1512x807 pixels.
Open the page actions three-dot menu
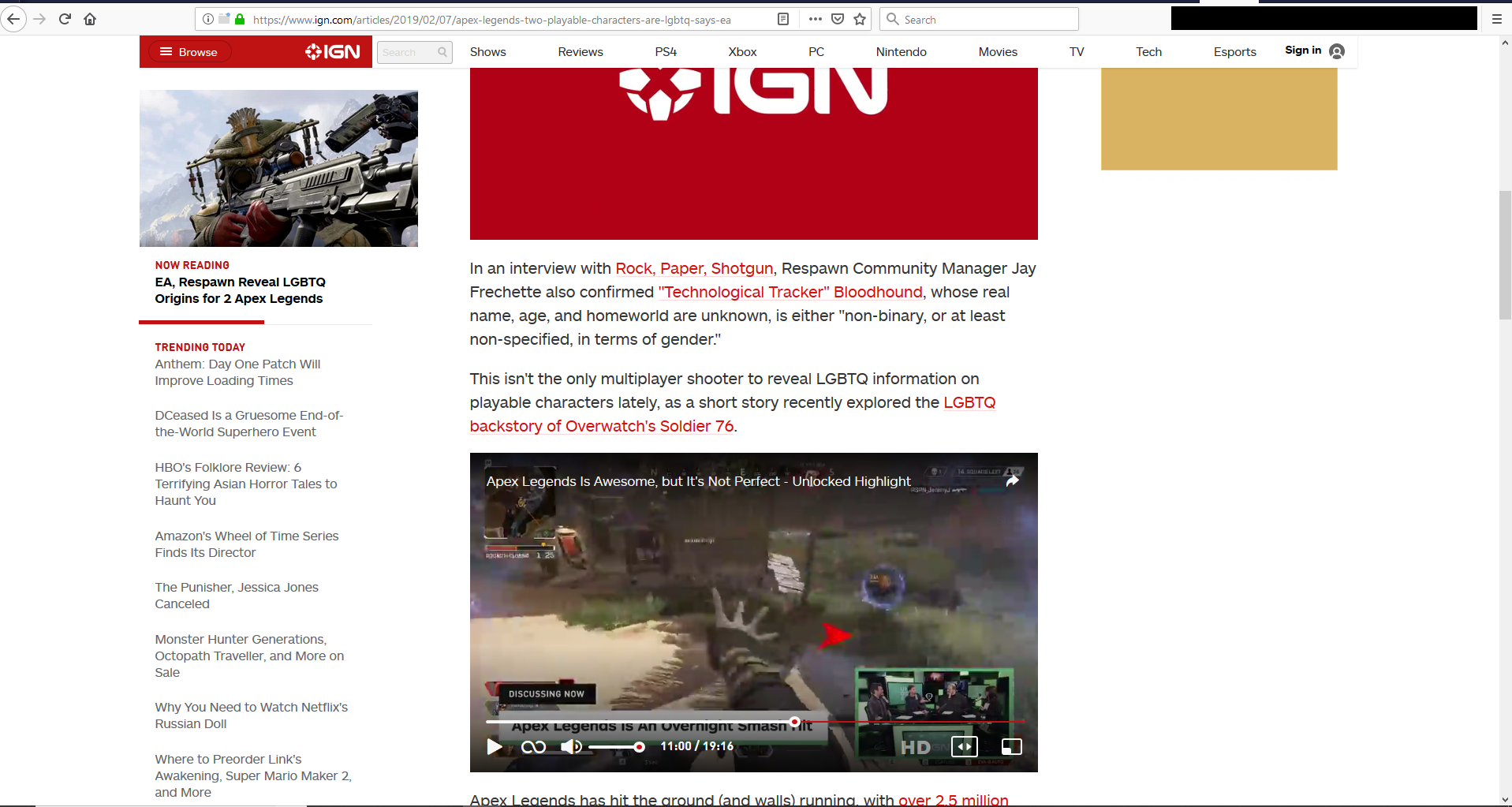click(816, 19)
